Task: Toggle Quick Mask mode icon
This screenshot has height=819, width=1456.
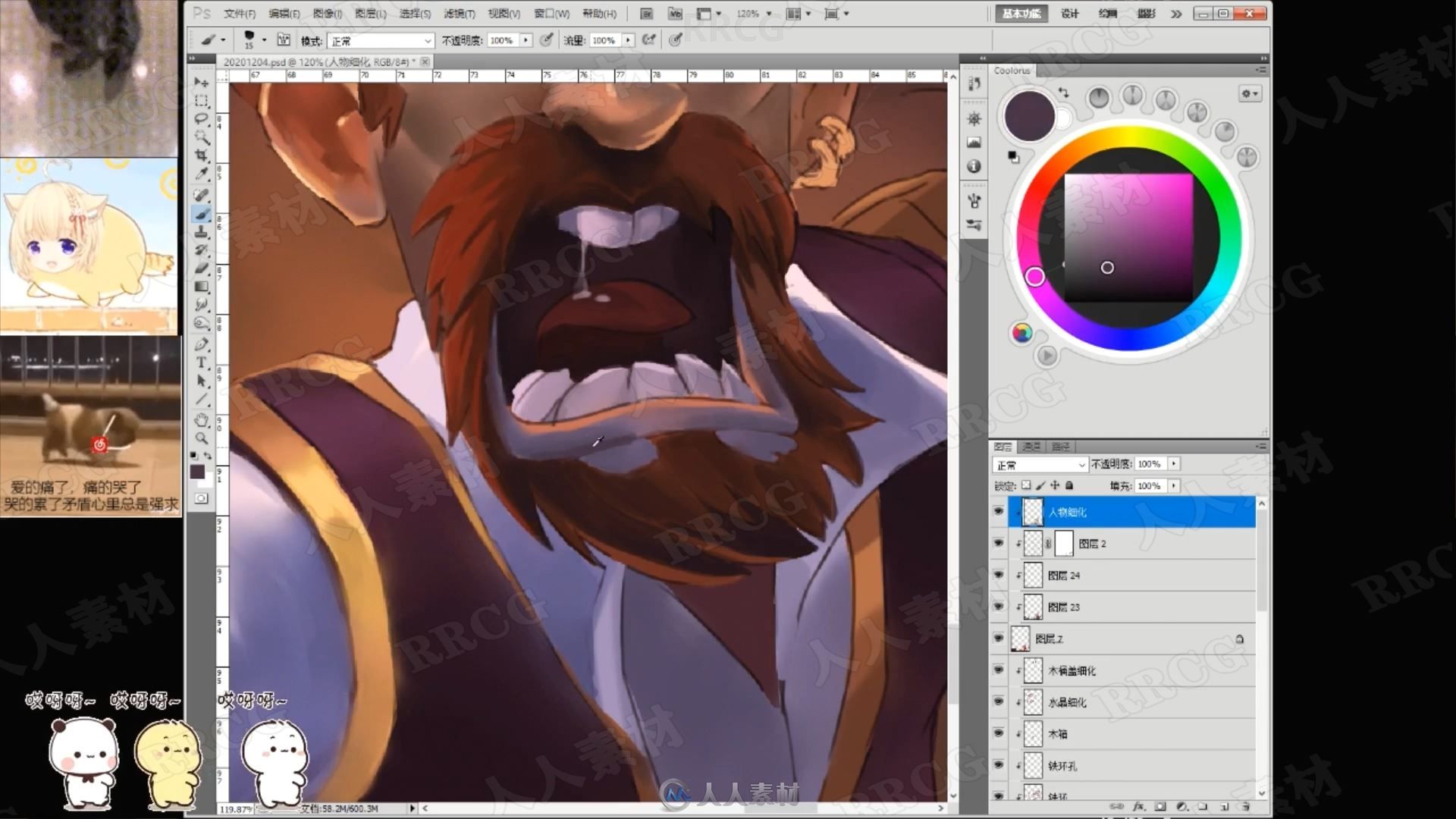Action: pyautogui.click(x=201, y=498)
